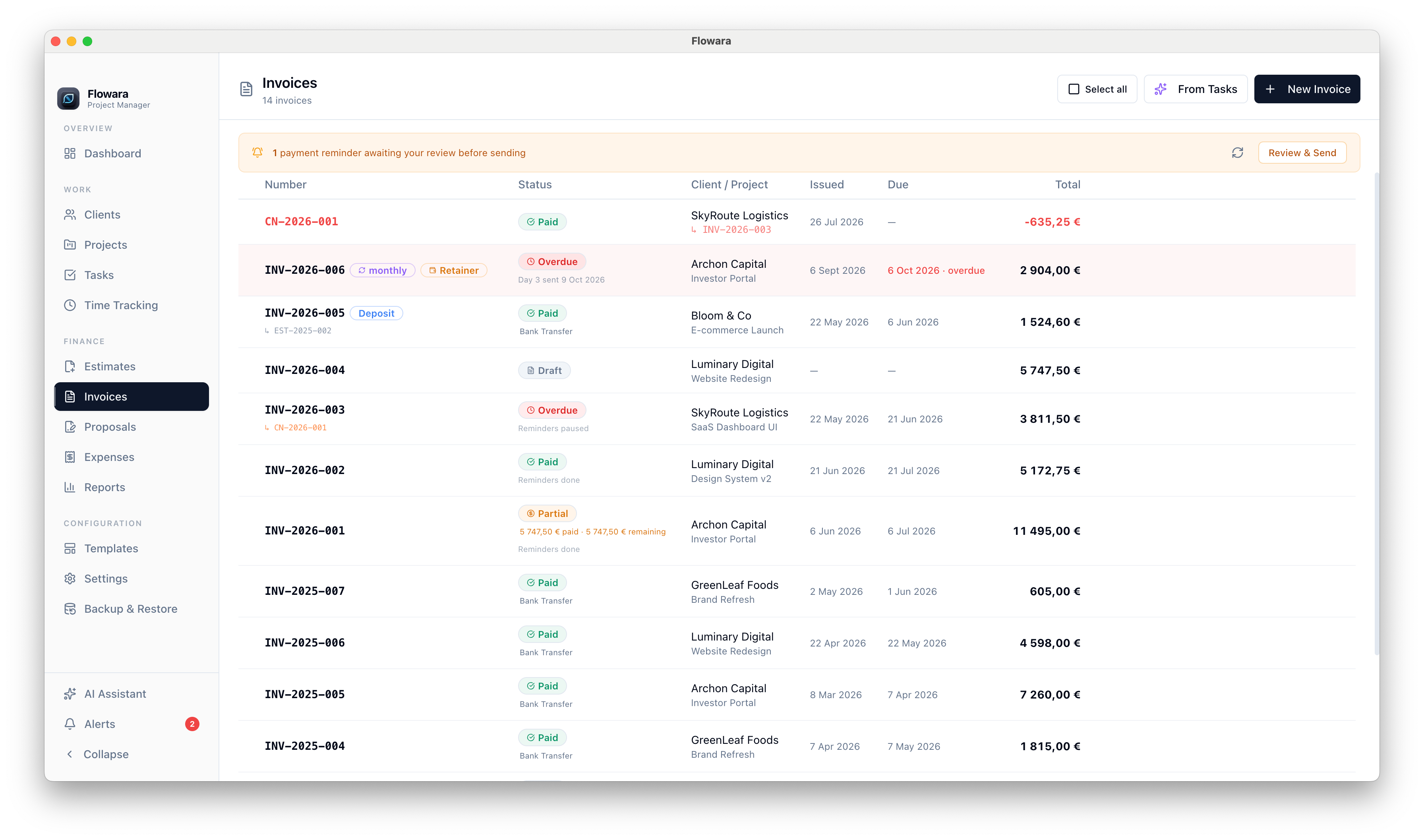The width and height of the screenshot is (1424, 840).
Task: Click Review & Send button
Action: [1302, 153]
